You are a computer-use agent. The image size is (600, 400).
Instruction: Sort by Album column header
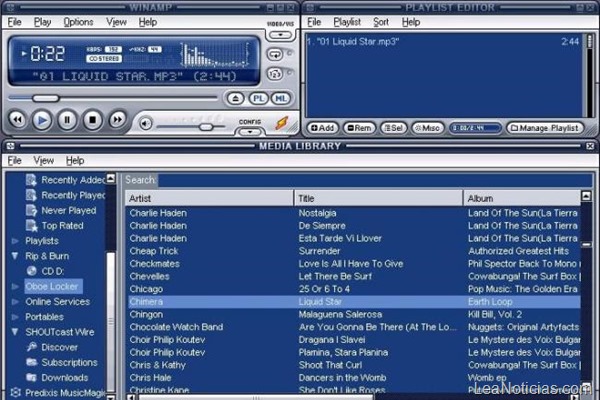[522, 198]
